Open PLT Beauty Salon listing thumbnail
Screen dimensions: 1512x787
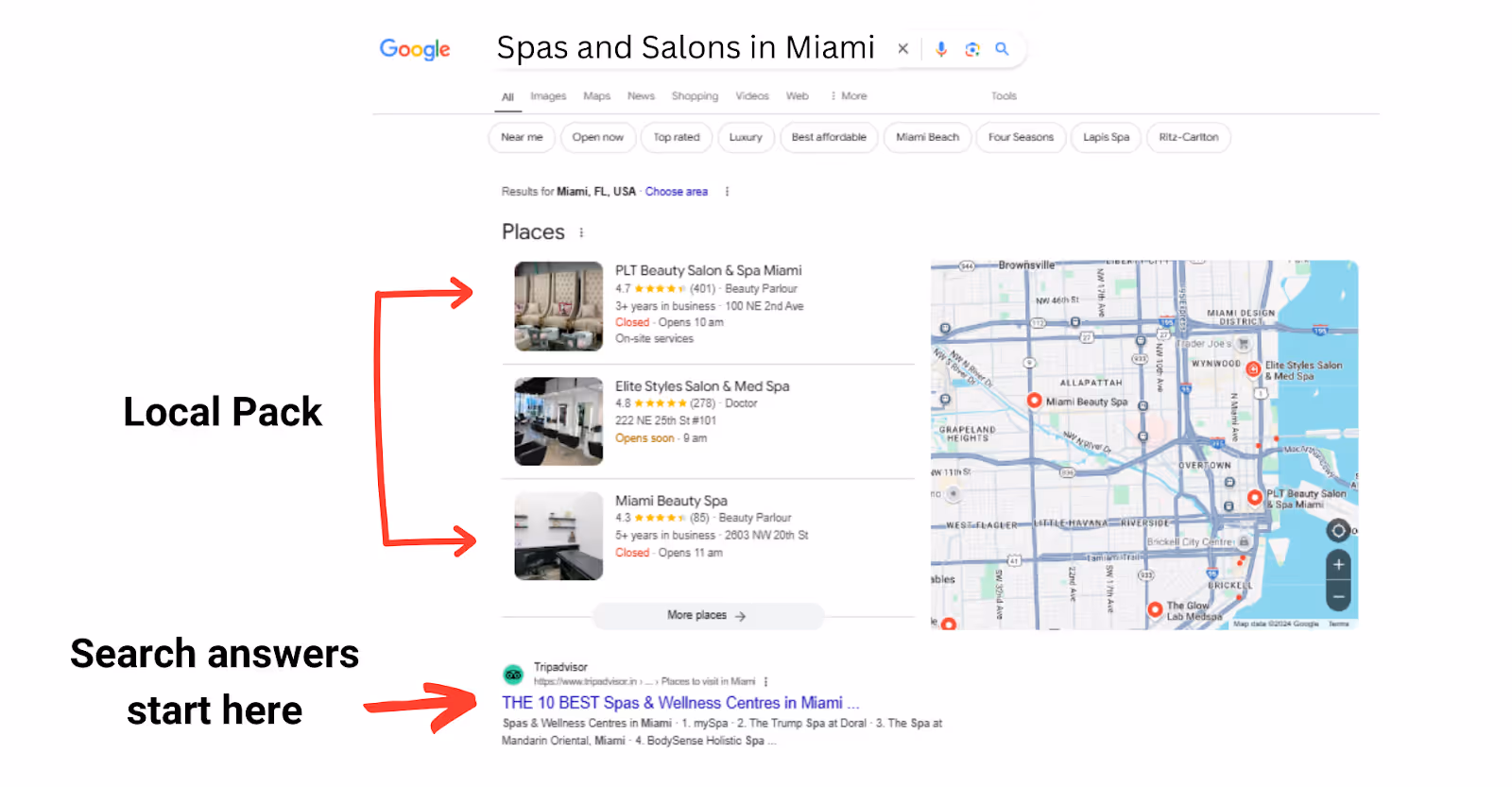[558, 306]
